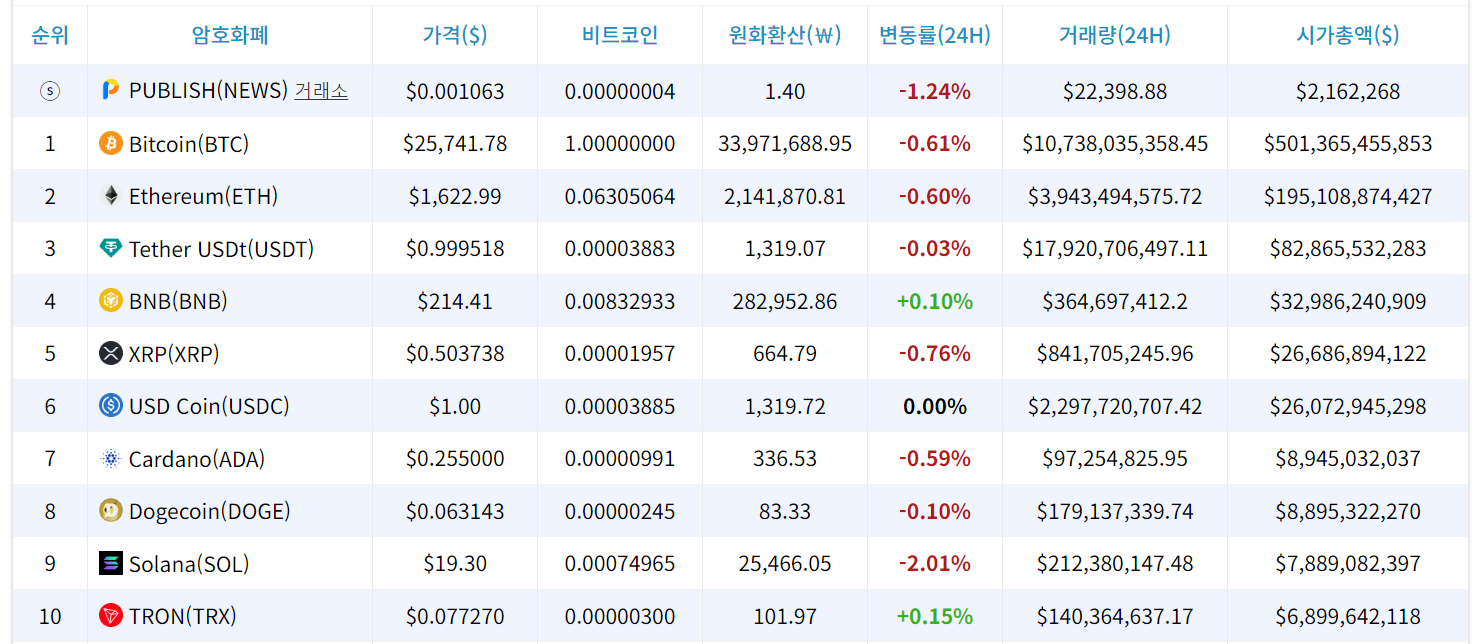
Task: Click Solana bitcoin ratio 0.00074965
Action: [x=620, y=564]
